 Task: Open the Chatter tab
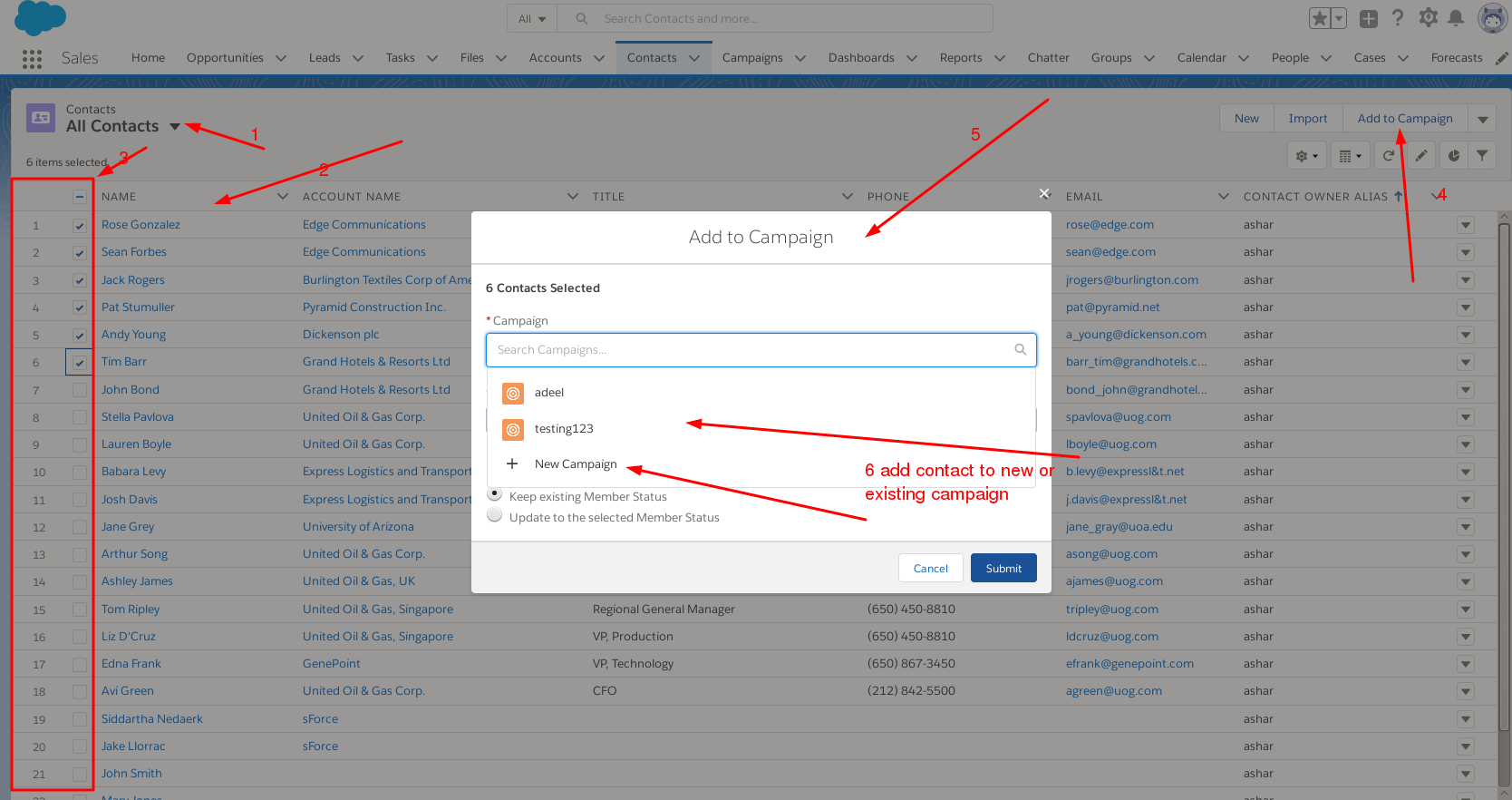(1049, 58)
